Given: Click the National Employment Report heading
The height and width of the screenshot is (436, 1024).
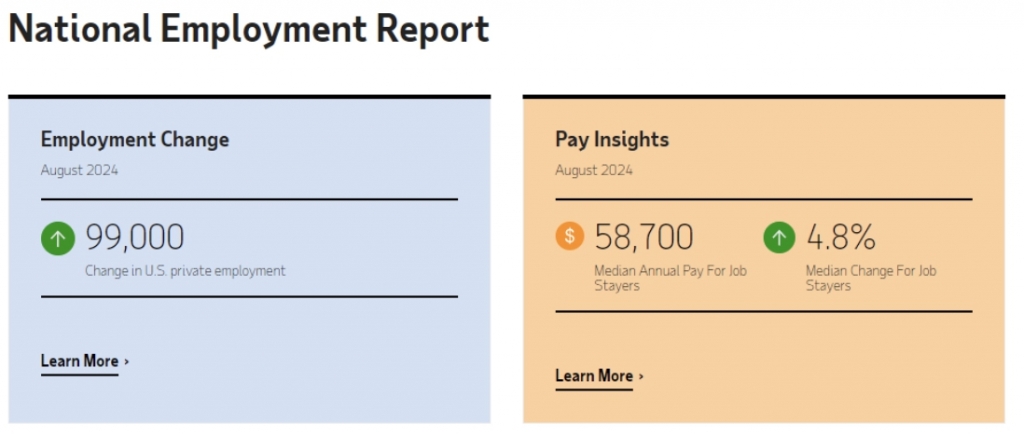Looking at the screenshot, I should click(x=249, y=30).
